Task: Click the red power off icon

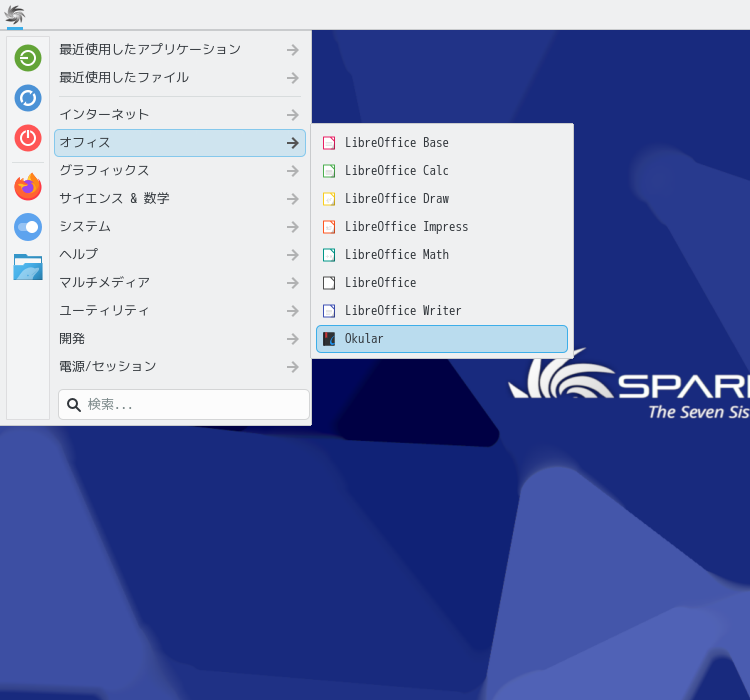Action: pyautogui.click(x=28, y=138)
